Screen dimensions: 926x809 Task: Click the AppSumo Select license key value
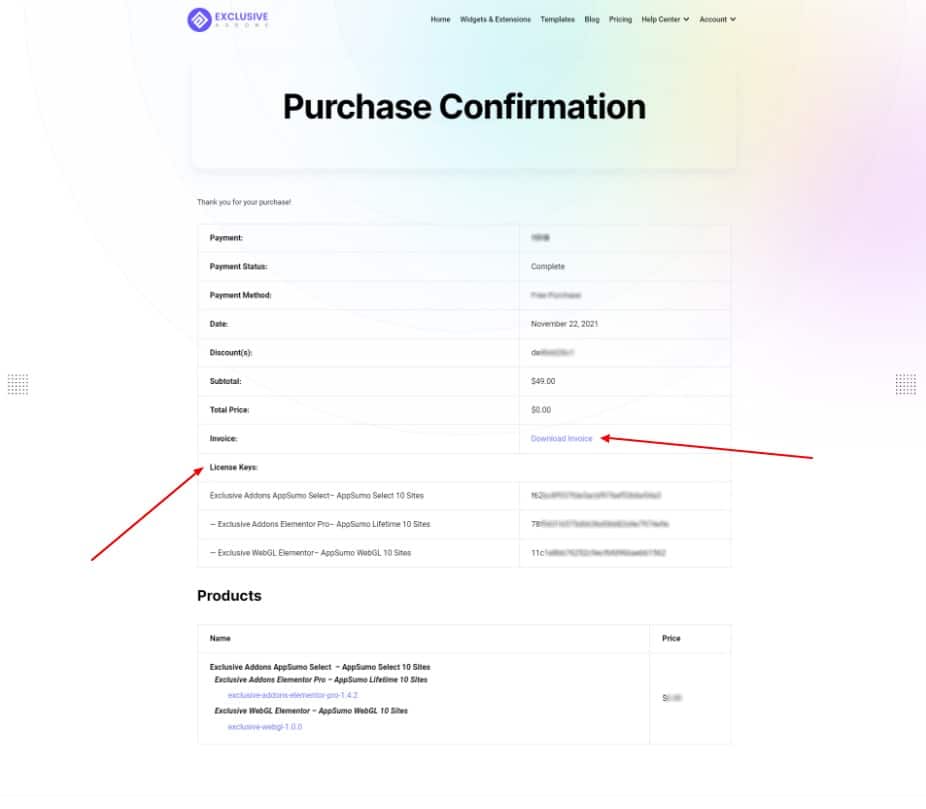tap(595, 495)
